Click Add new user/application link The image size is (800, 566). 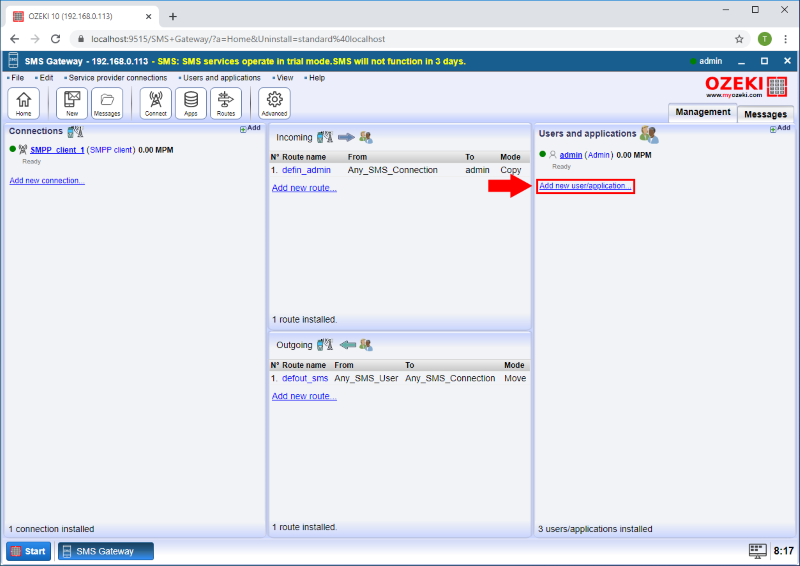[x=585, y=186]
